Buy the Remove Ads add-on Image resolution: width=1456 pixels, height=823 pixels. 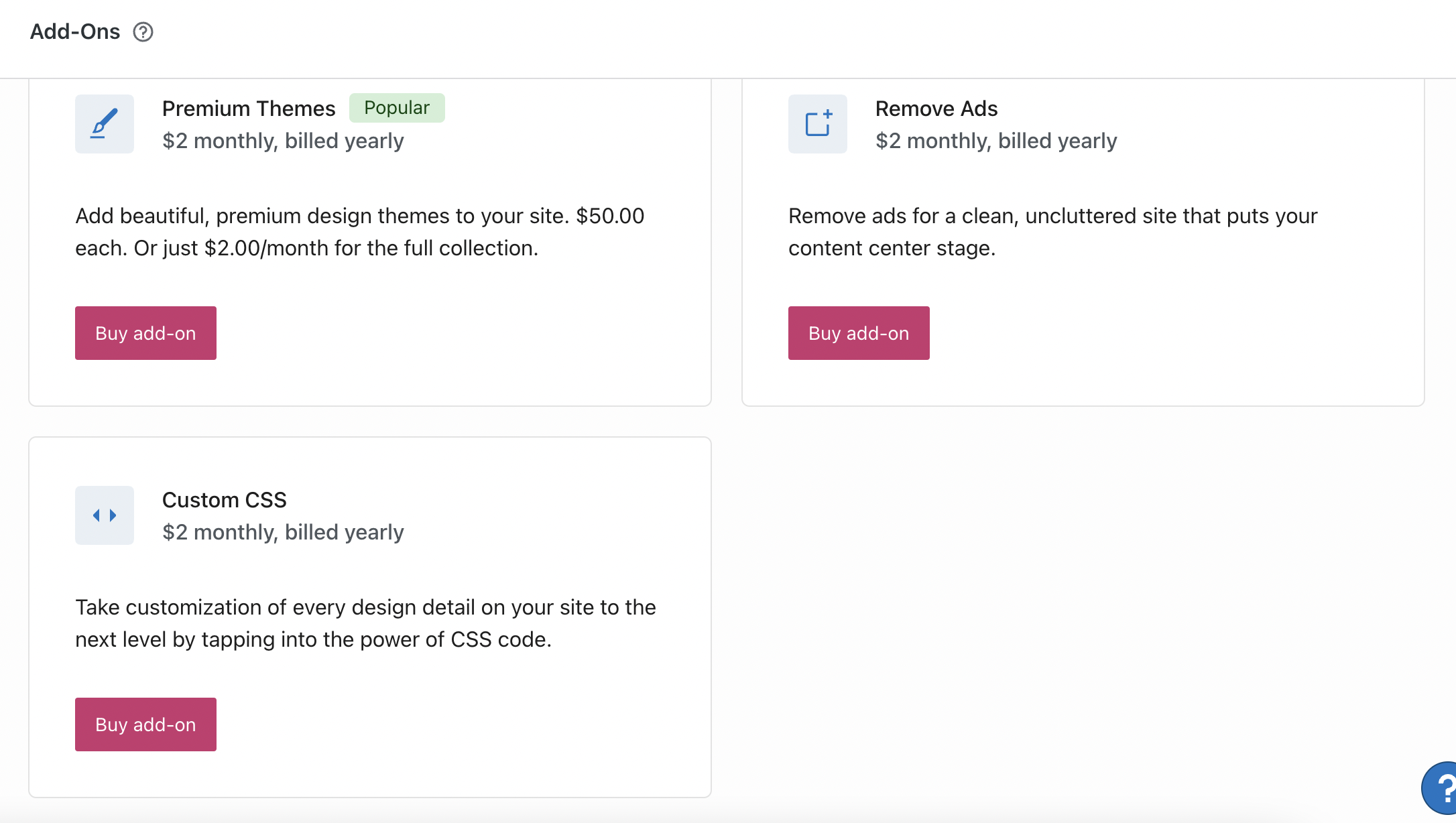coord(859,333)
